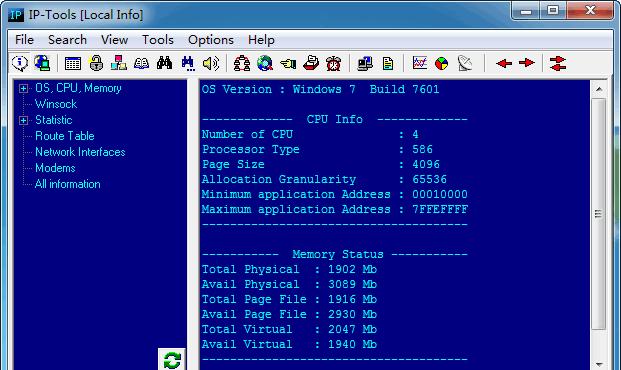Open the line chart IP Monitor tool
The width and height of the screenshot is (621, 370).
point(419,63)
